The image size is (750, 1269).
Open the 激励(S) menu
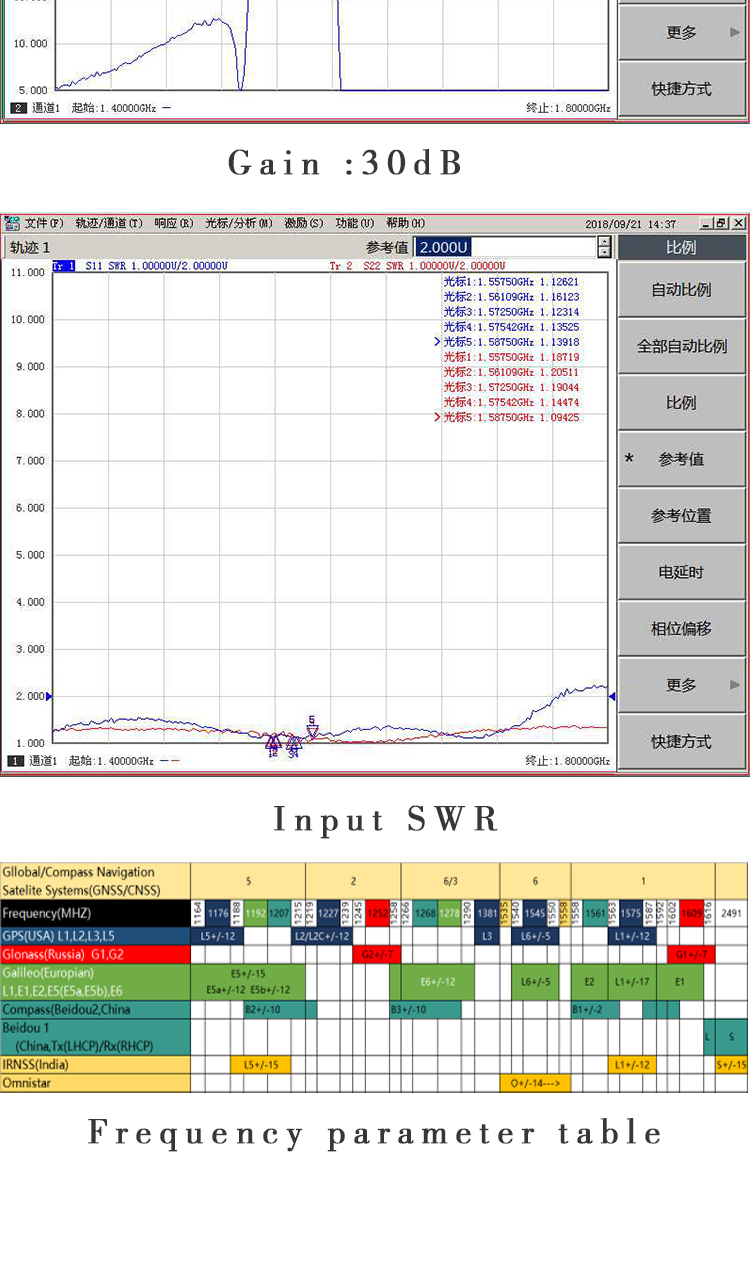[304, 223]
